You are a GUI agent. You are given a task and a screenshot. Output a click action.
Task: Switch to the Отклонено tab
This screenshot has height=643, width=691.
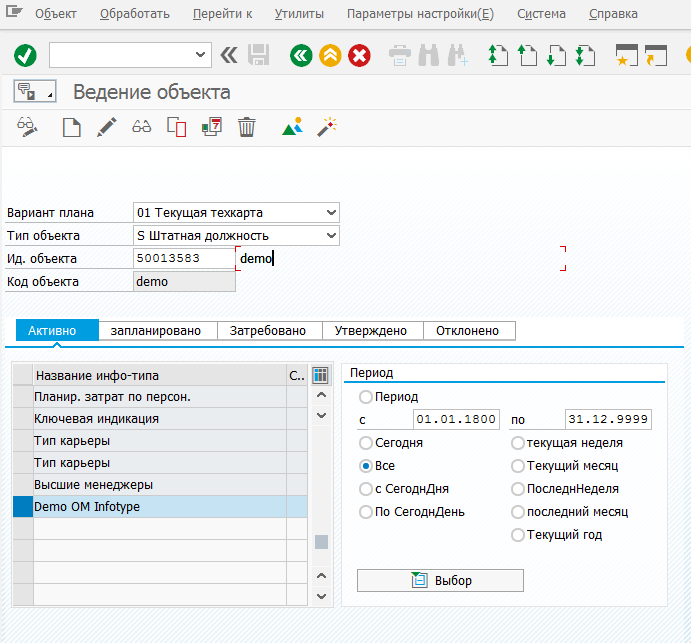pos(469,331)
